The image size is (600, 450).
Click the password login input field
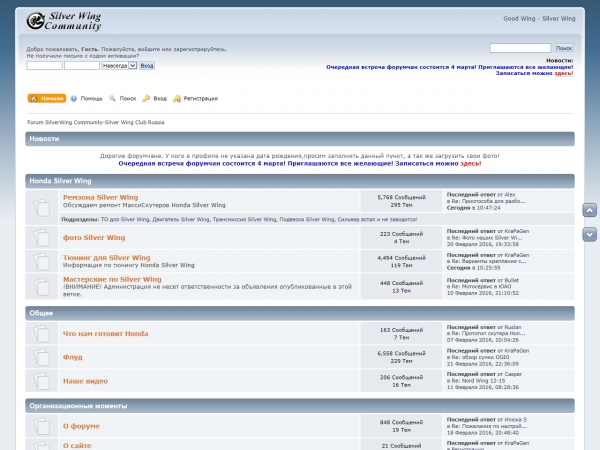point(82,66)
